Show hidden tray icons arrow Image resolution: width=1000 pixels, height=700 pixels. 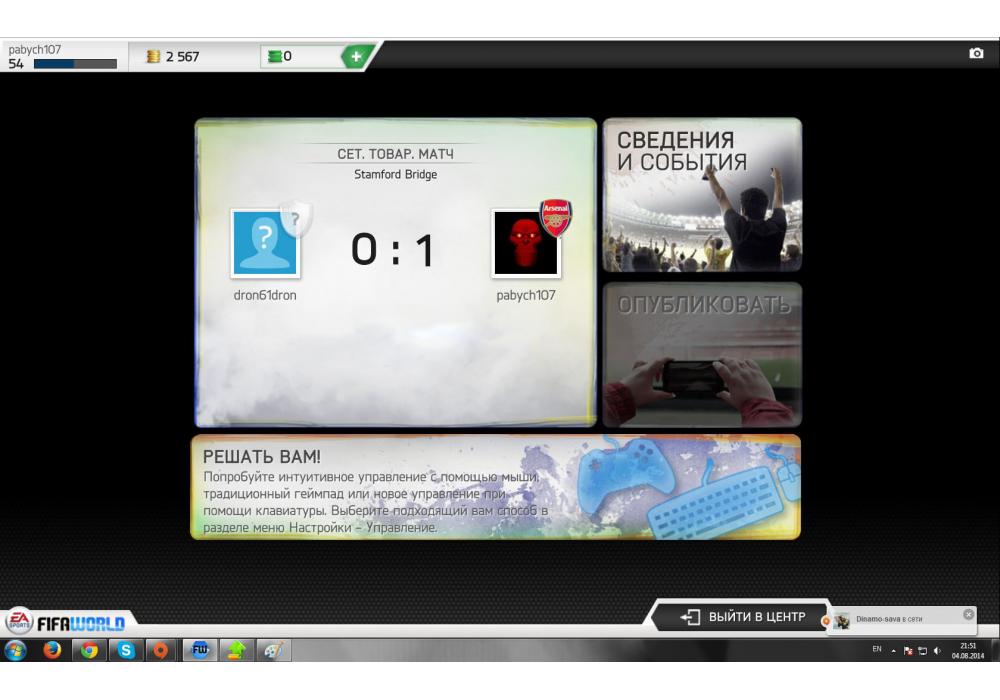(x=893, y=651)
